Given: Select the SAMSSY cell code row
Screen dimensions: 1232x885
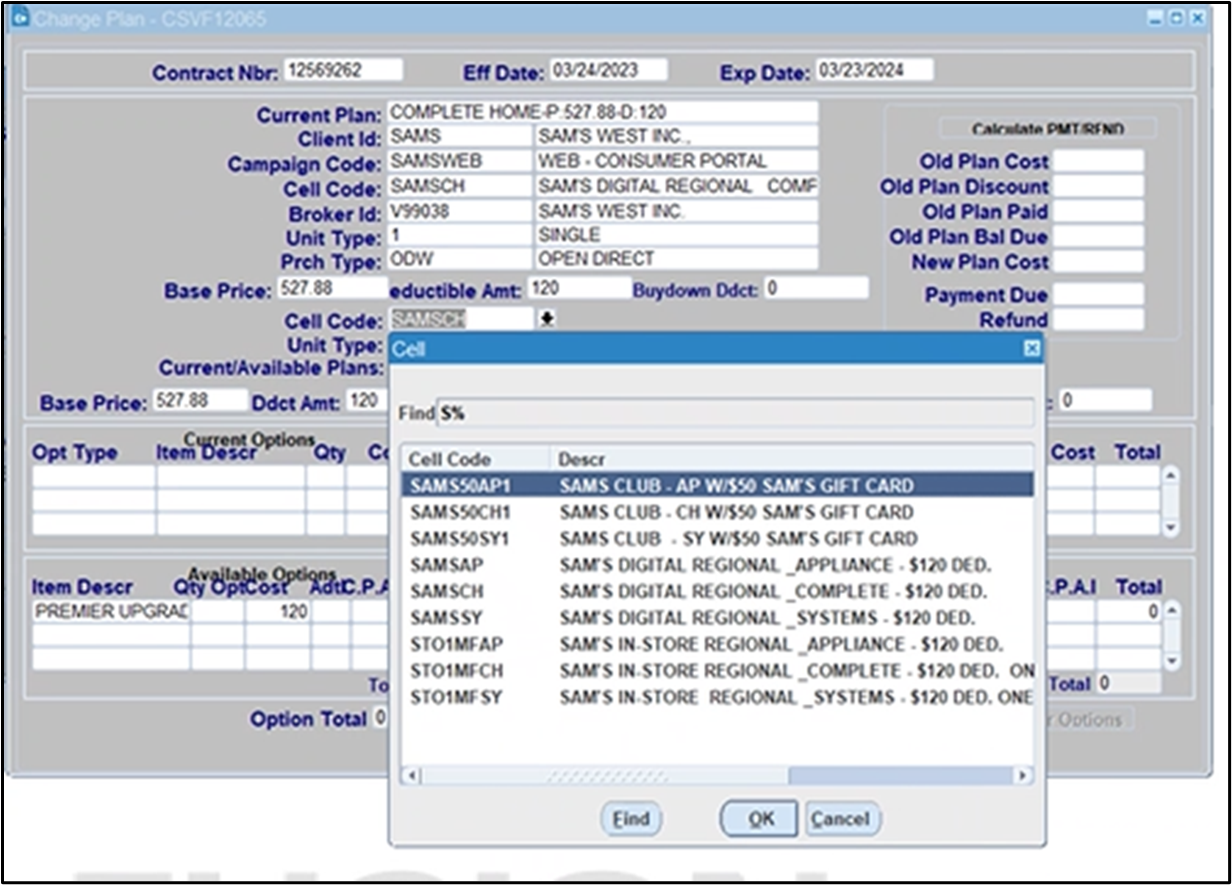Looking at the screenshot, I should 716,618.
